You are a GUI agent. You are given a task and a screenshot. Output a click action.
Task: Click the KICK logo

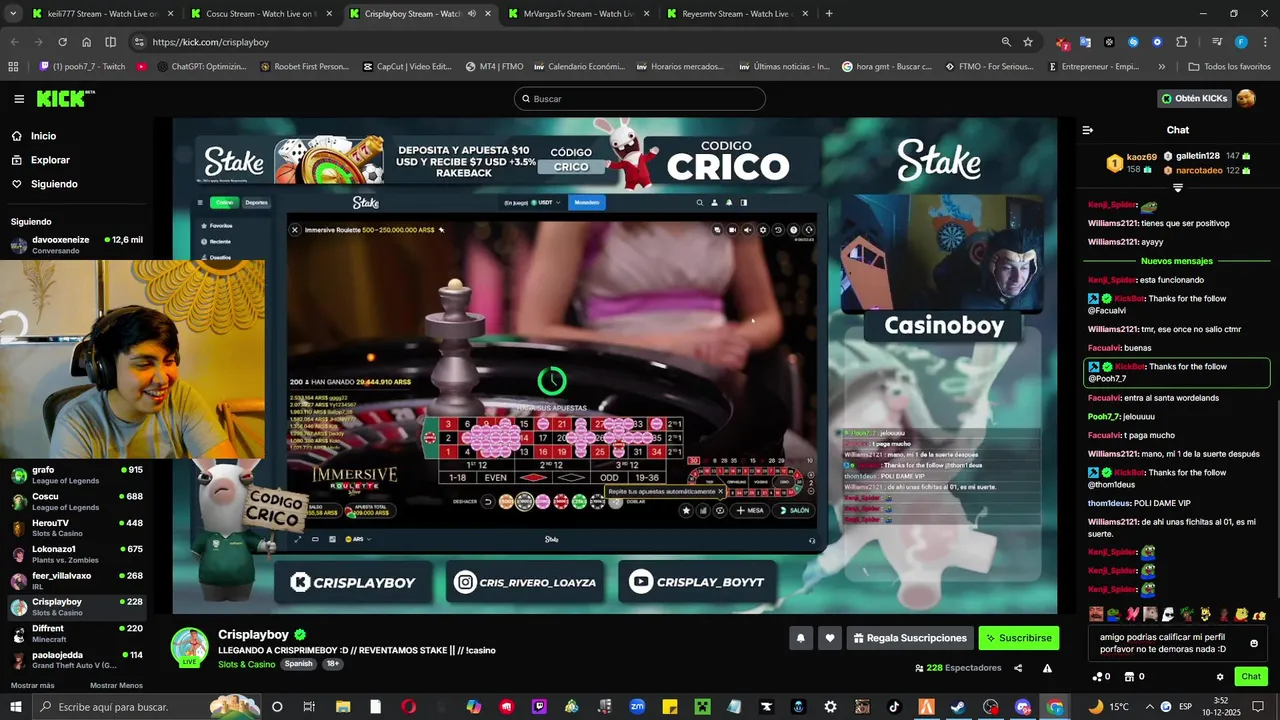tap(65, 98)
